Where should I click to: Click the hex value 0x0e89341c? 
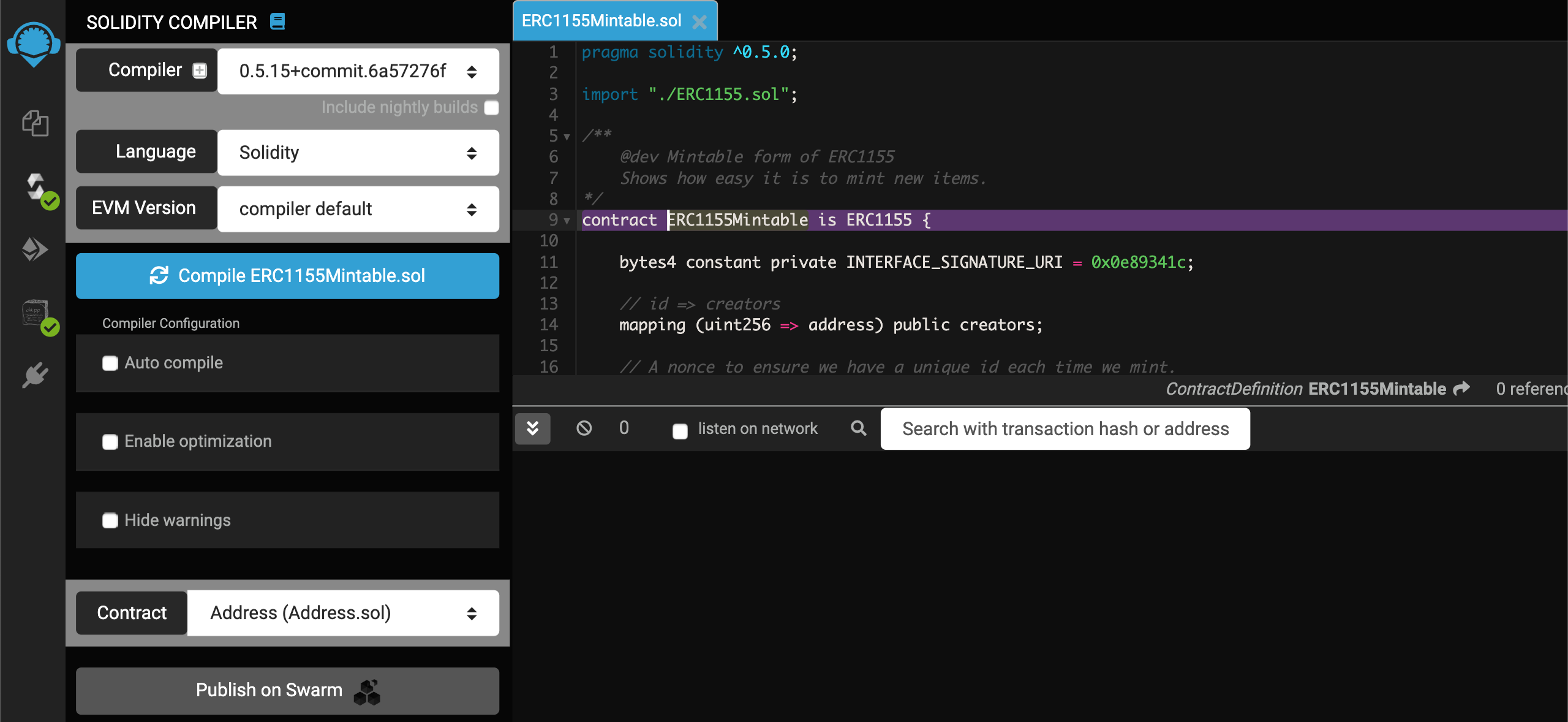point(1139,262)
